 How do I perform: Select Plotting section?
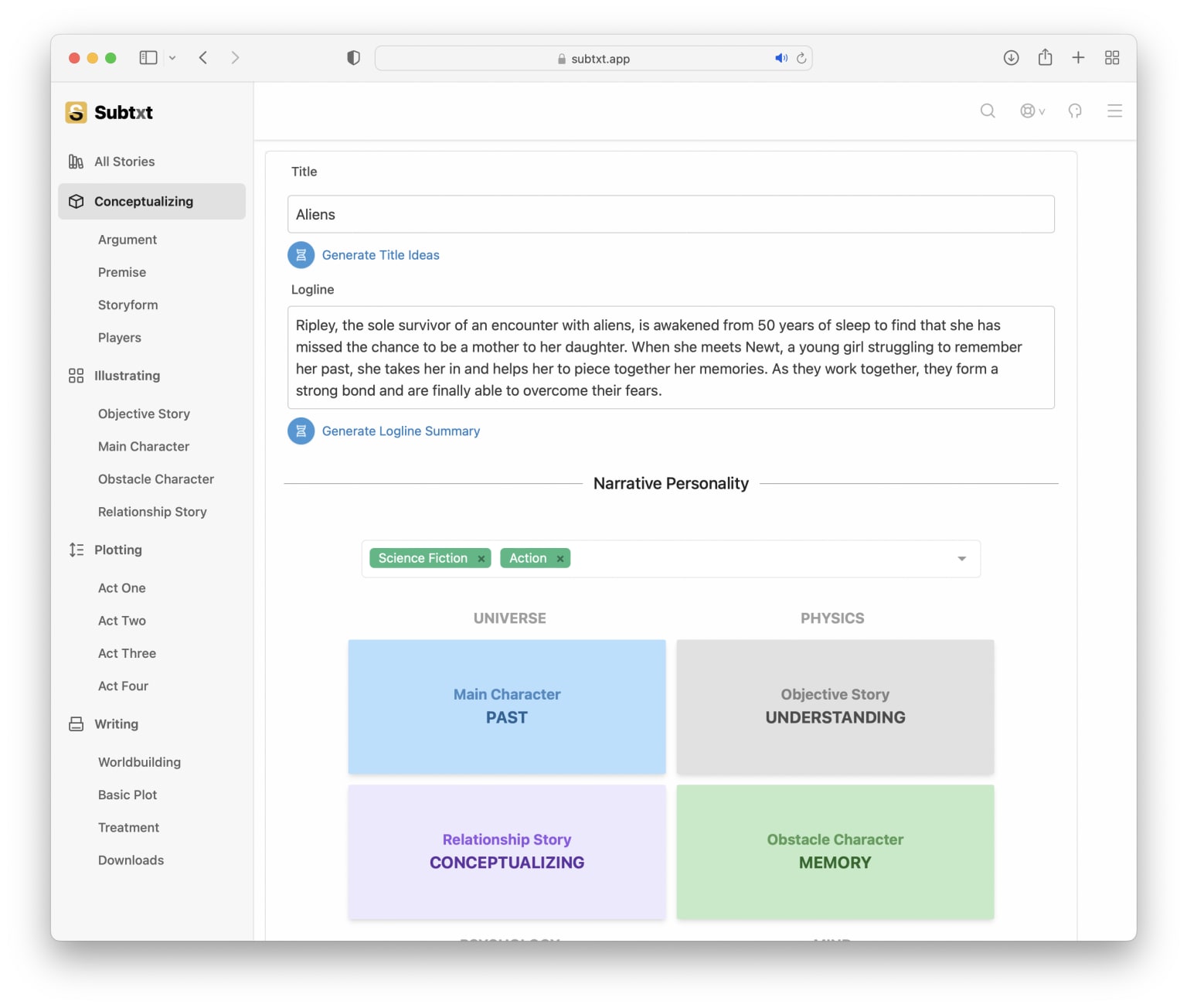118,550
